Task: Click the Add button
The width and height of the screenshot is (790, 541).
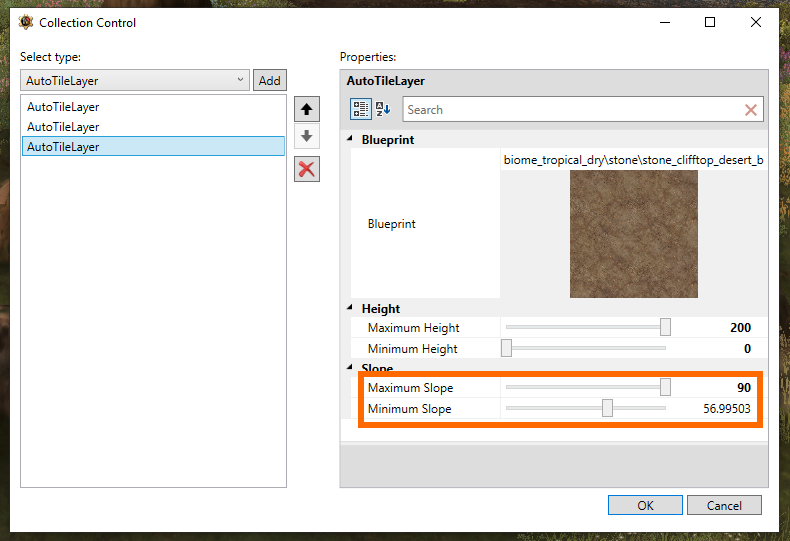Action: point(270,81)
